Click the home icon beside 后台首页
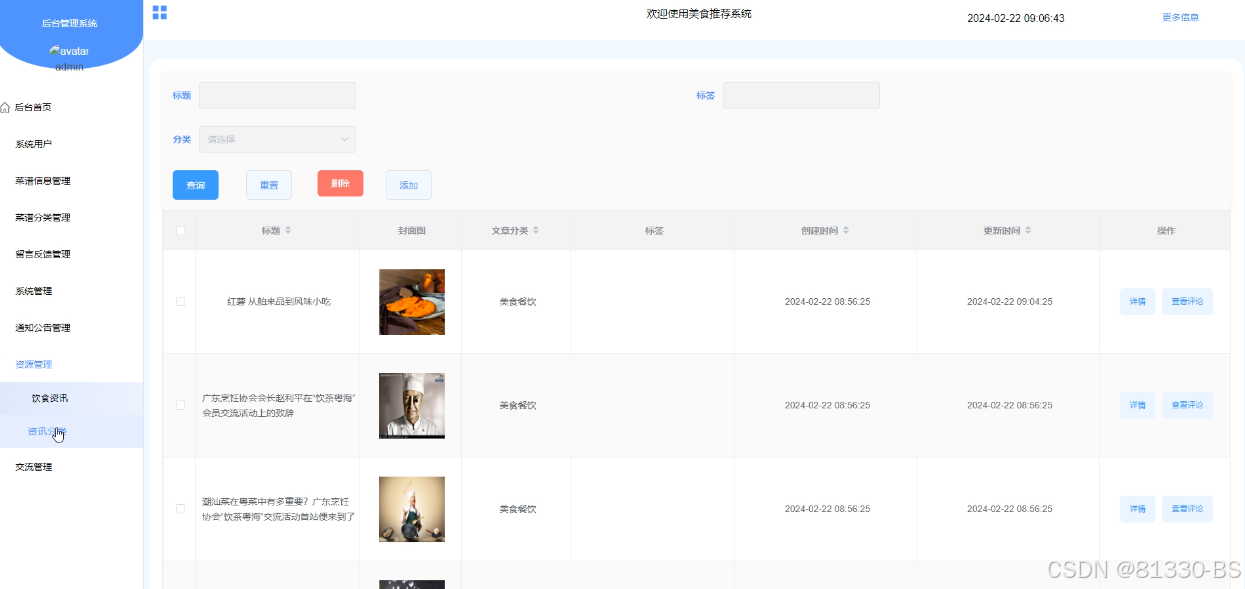Viewport: 1245px width, 589px height. coord(5,107)
